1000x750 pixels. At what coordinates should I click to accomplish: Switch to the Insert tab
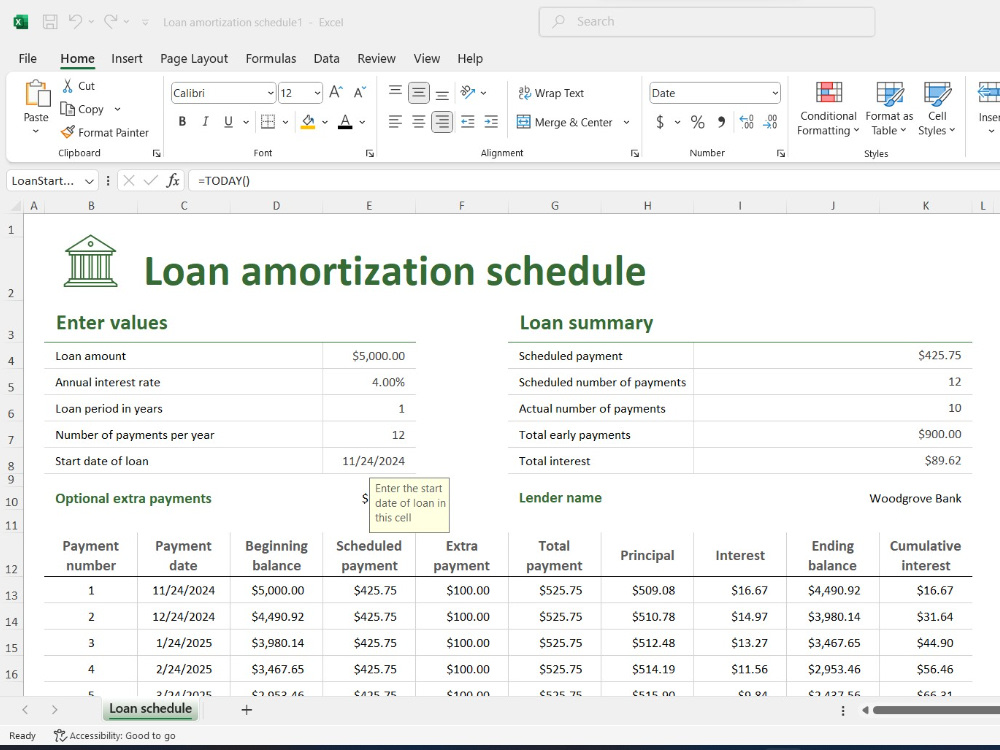(127, 59)
